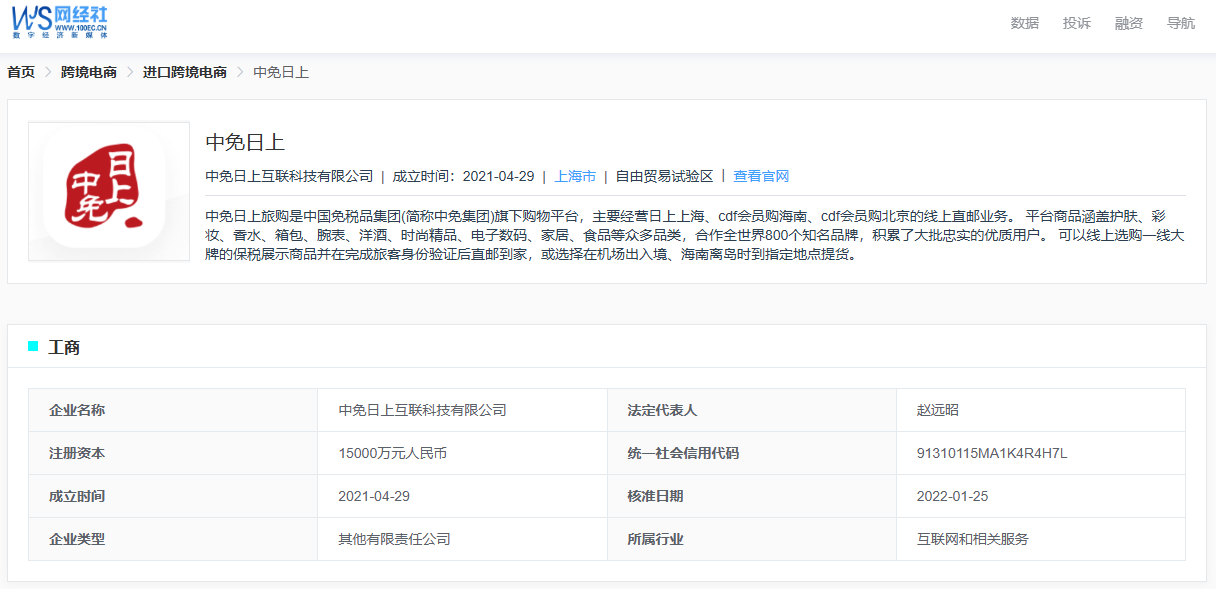The width and height of the screenshot is (1216, 589).
Task: Select the 中免日上 company title heading
Action: tap(245, 142)
